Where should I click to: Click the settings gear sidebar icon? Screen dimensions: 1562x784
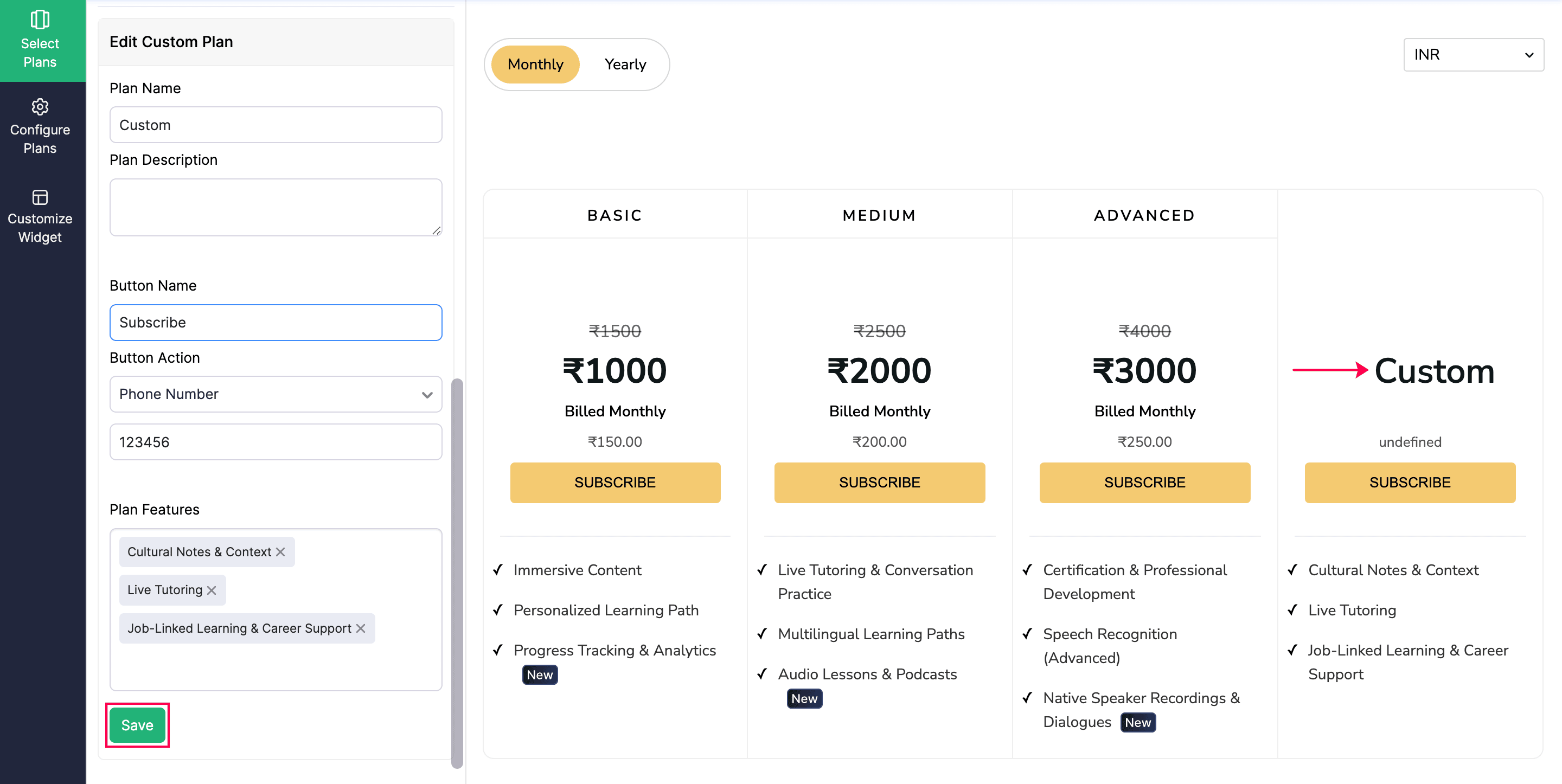click(40, 107)
